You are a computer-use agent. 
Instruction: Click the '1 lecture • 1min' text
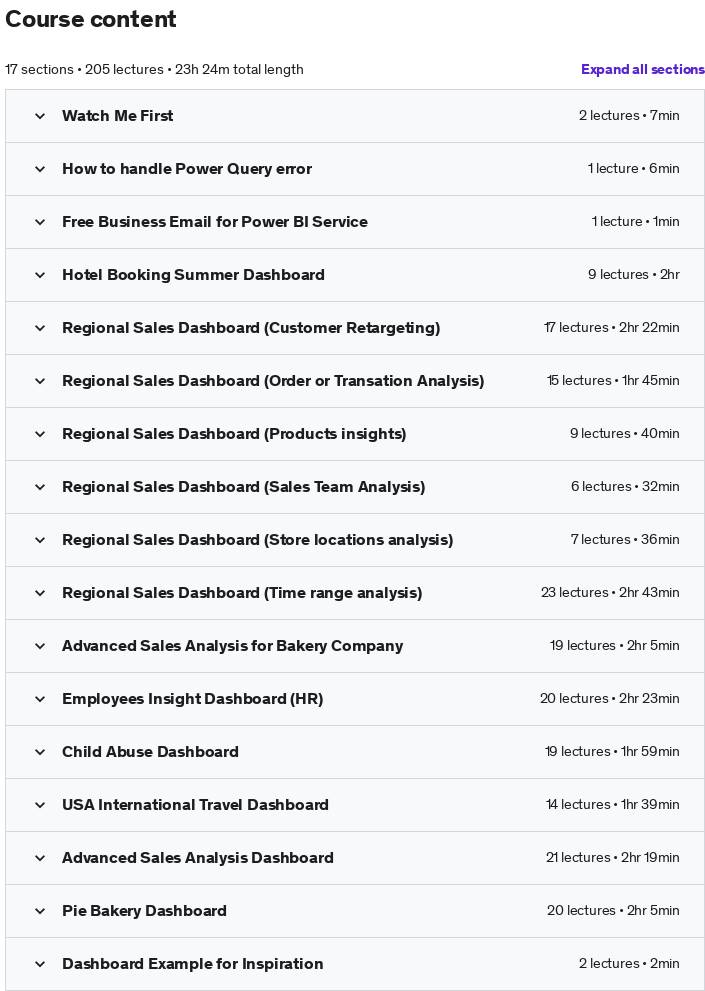(635, 222)
